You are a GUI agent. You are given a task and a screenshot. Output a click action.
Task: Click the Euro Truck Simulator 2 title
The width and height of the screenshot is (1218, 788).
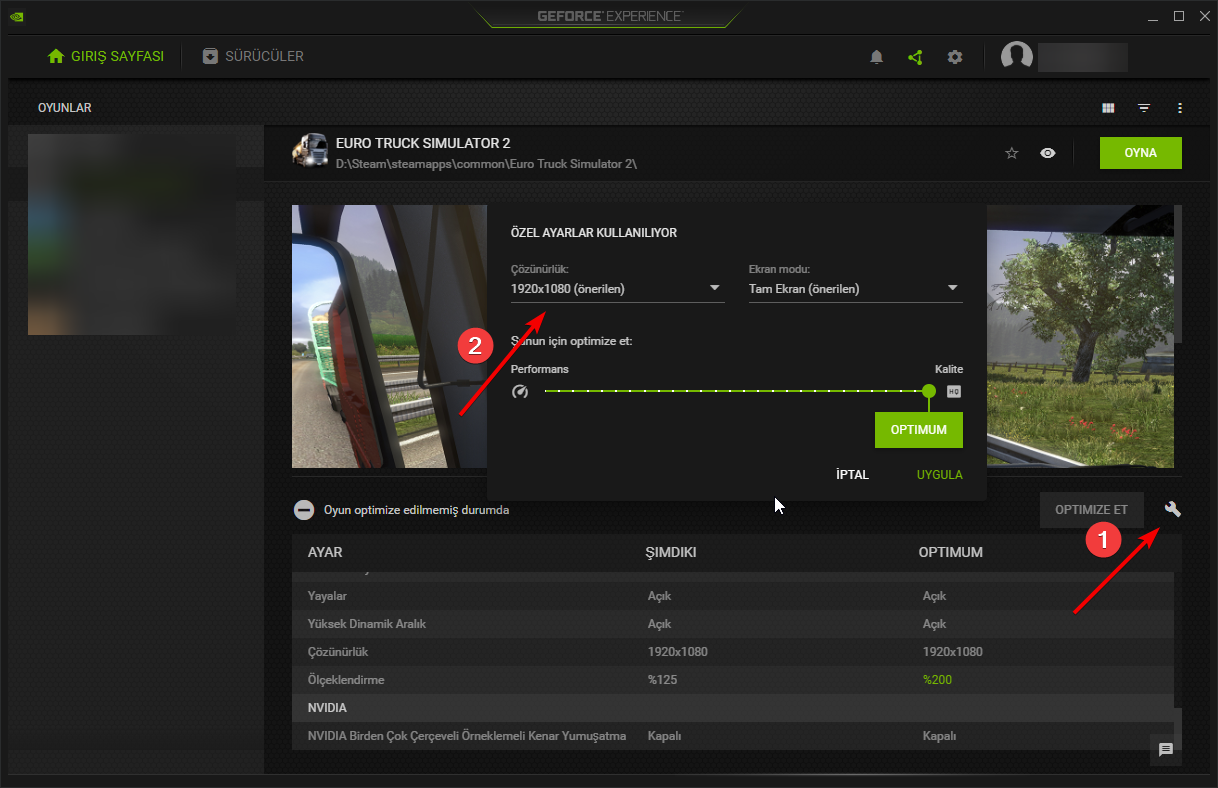tap(423, 144)
